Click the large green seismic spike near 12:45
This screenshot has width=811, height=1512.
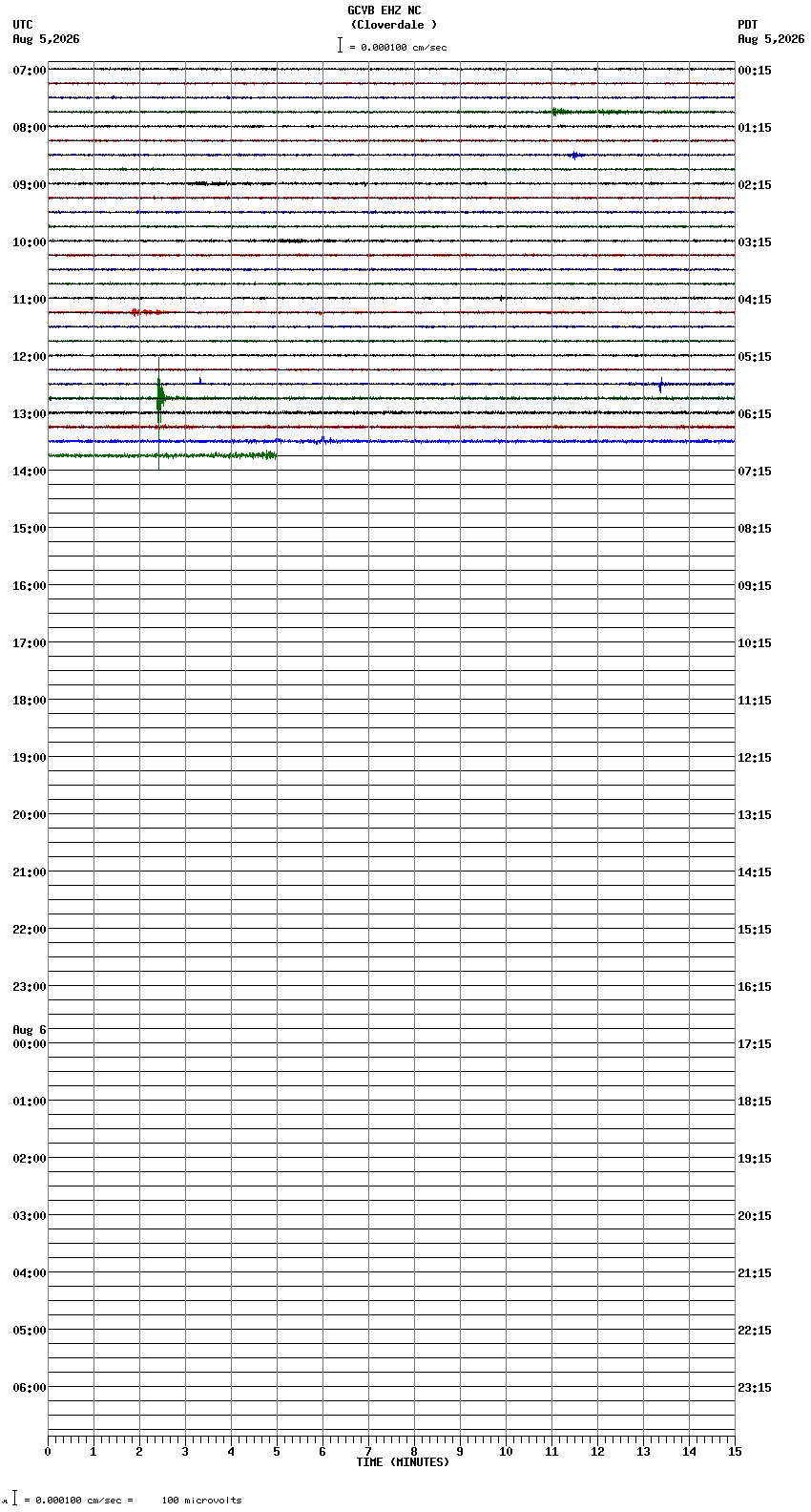tap(159, 398)
